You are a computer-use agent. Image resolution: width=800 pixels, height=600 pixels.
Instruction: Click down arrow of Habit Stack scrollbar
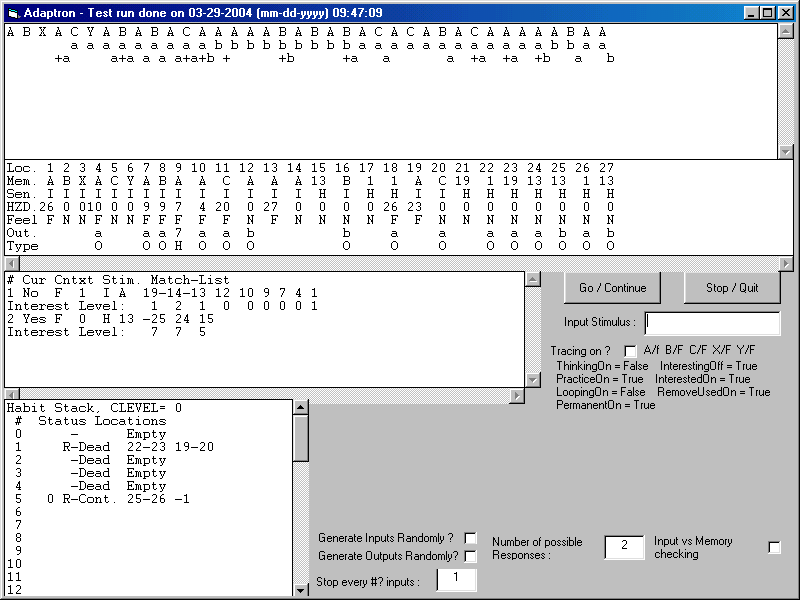click(301, 590)
